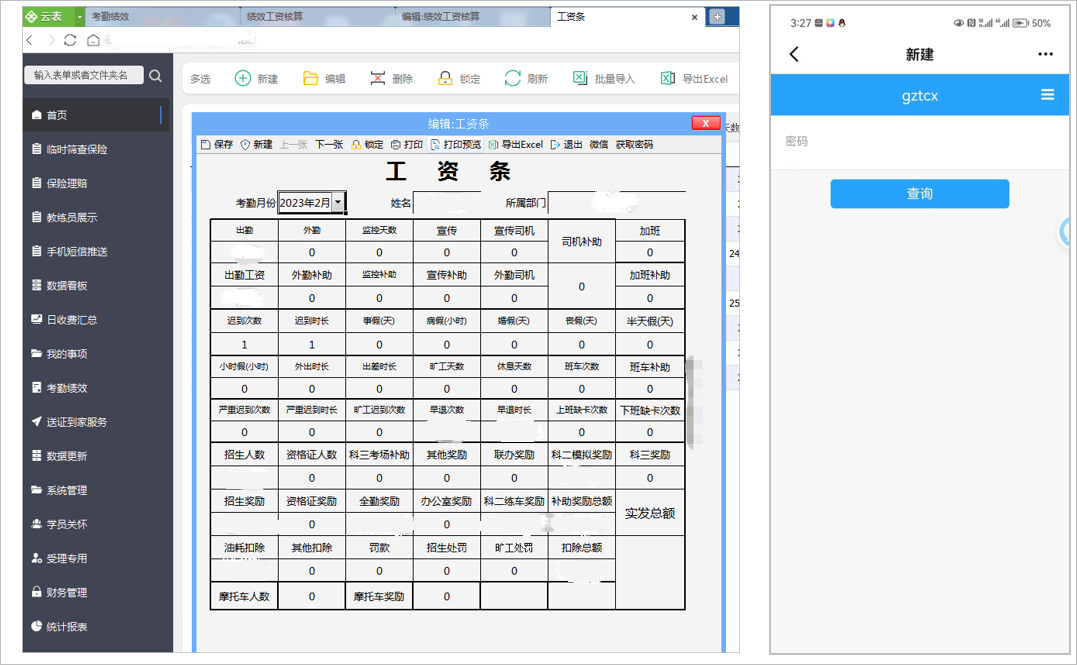The height and width of the screenshot is (665, 1077).
Task: Open 统计报表 in the sidebar
Action: (x=96, y=627)
